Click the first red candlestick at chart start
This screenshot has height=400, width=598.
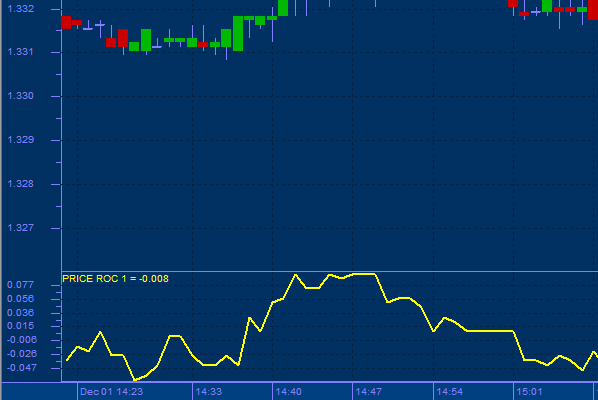coord(66,22)
